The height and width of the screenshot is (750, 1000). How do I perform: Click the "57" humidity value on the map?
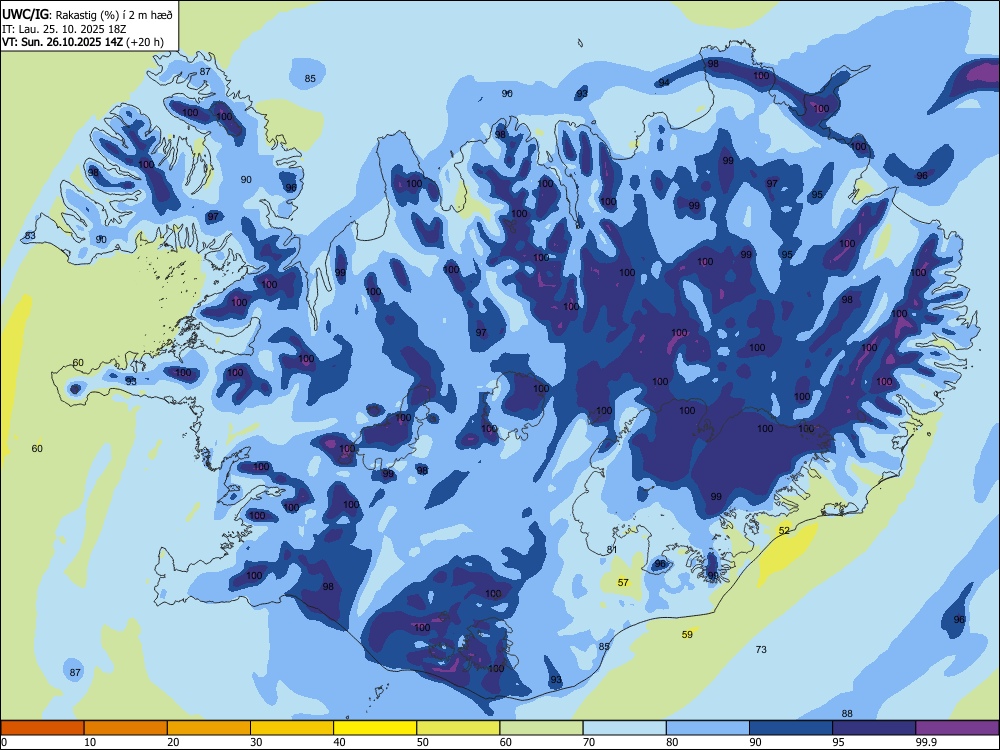click(x=623, y=582)
